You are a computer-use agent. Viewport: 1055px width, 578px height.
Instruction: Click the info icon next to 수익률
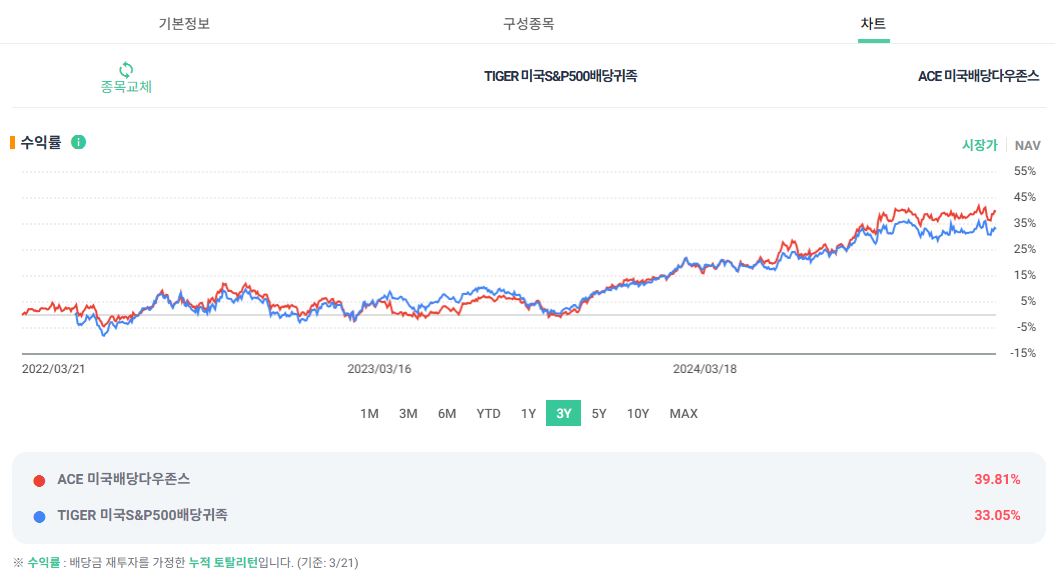point(79,142)
